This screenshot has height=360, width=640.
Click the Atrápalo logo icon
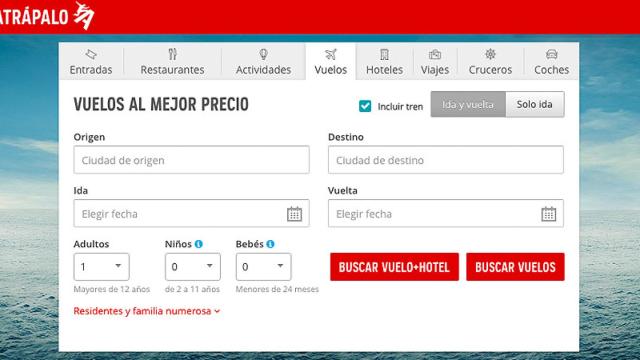(84, 16)
